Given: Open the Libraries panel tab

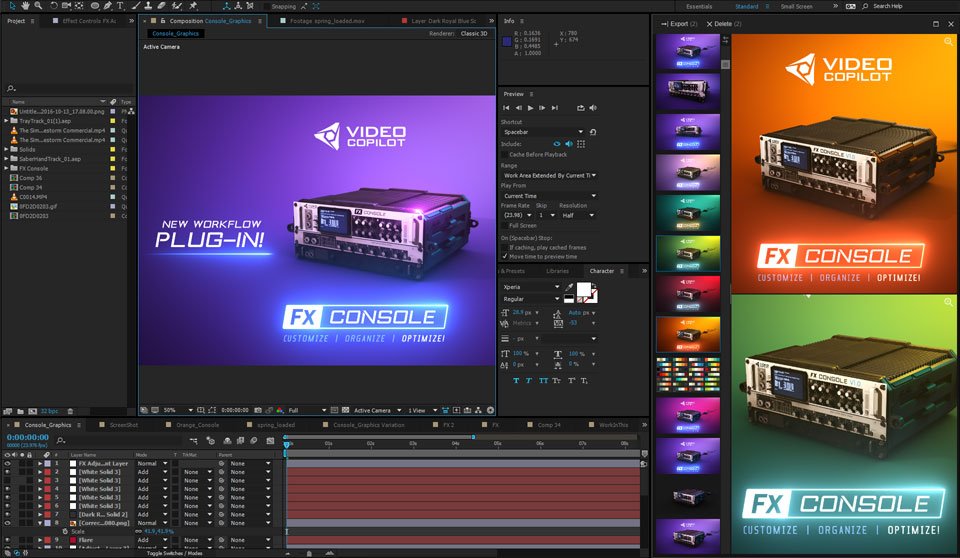Looking at the screenshot, I should click(557, 271).
